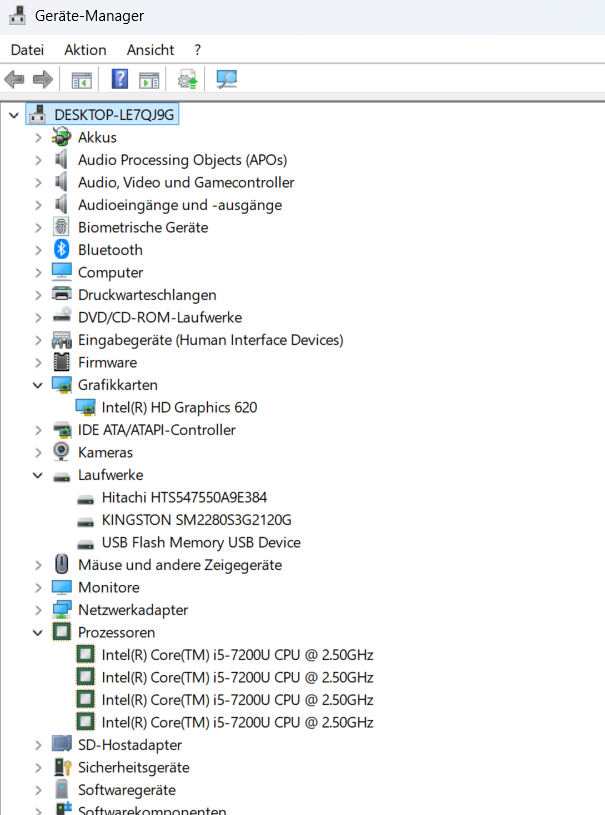605x815 pixels.
Task: Expand the Bluetooth category
Action: pos(38,250)
